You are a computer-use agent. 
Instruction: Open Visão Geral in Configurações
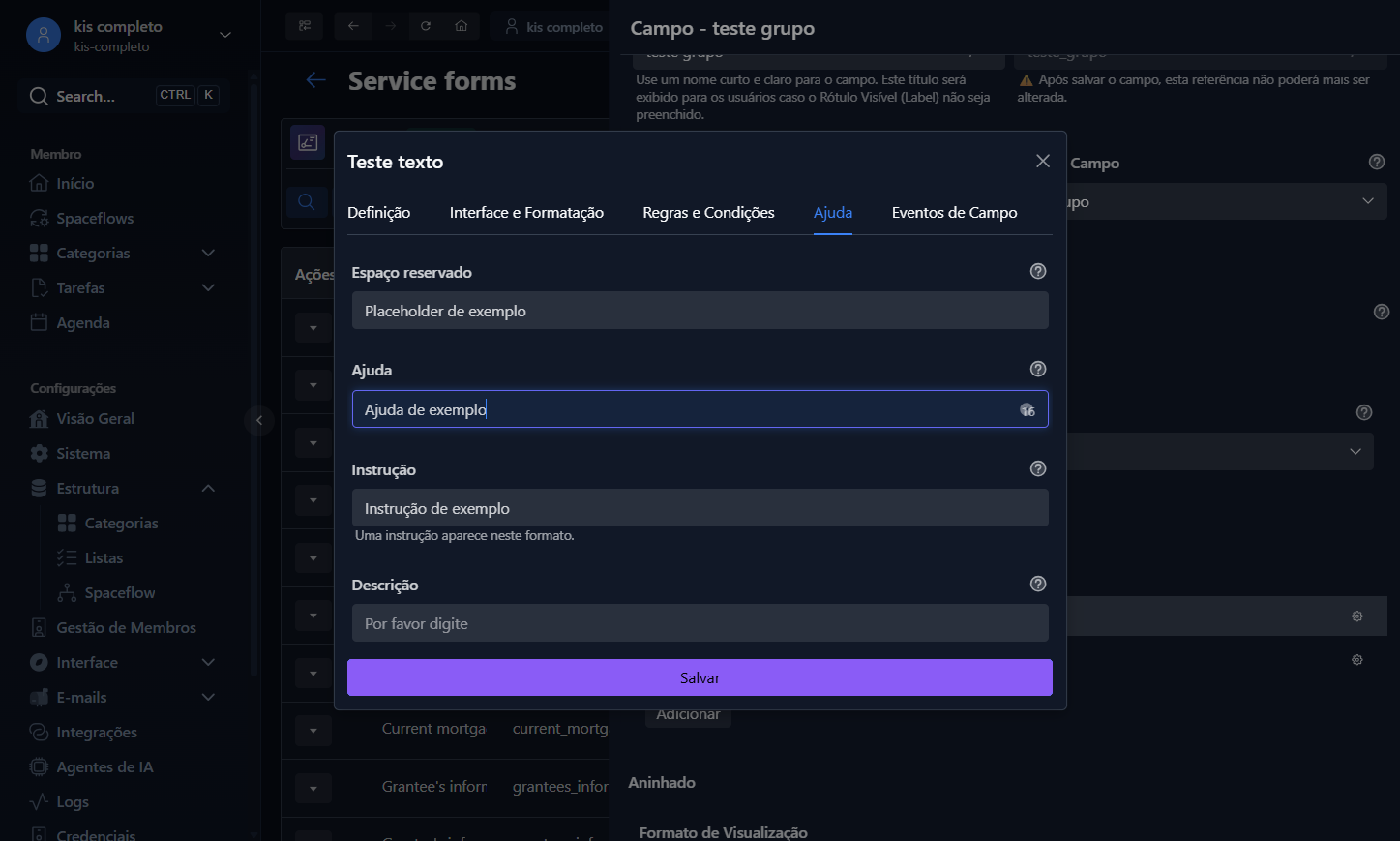click(95, 418)
